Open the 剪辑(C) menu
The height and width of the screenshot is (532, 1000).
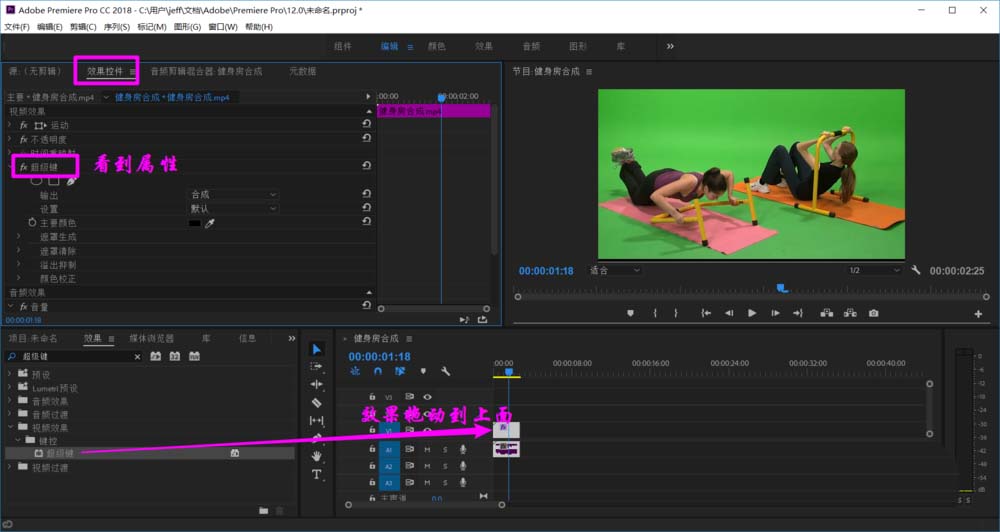pos(83,27)
